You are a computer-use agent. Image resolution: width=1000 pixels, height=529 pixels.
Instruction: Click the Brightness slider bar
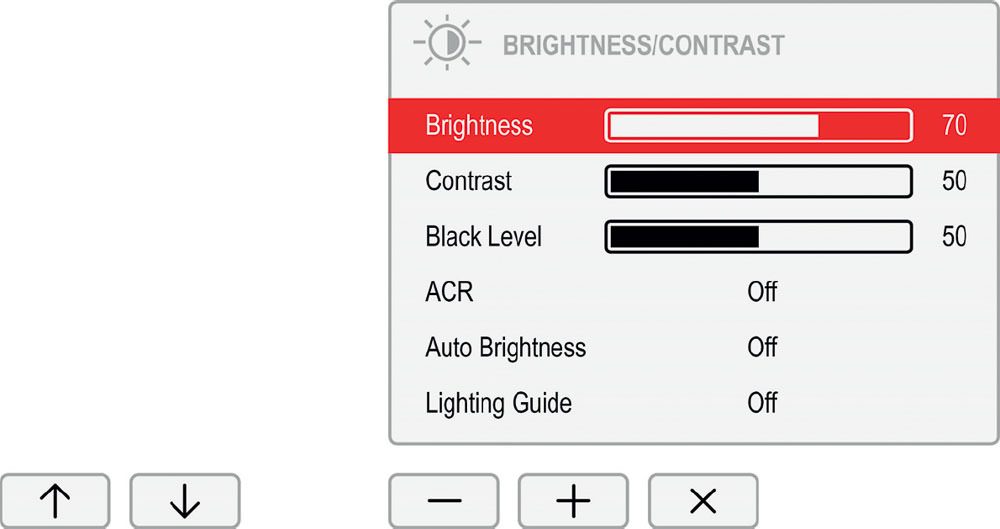coord(758,126)
